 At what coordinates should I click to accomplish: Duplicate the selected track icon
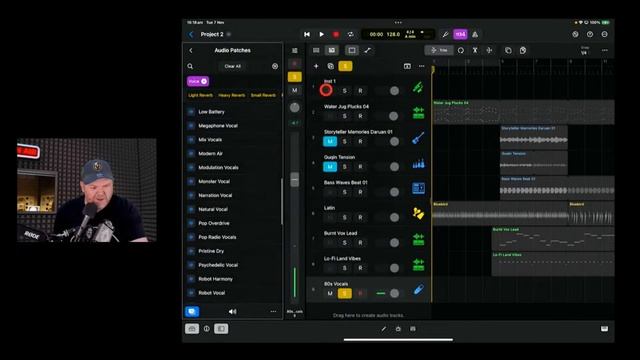point(331,66)
